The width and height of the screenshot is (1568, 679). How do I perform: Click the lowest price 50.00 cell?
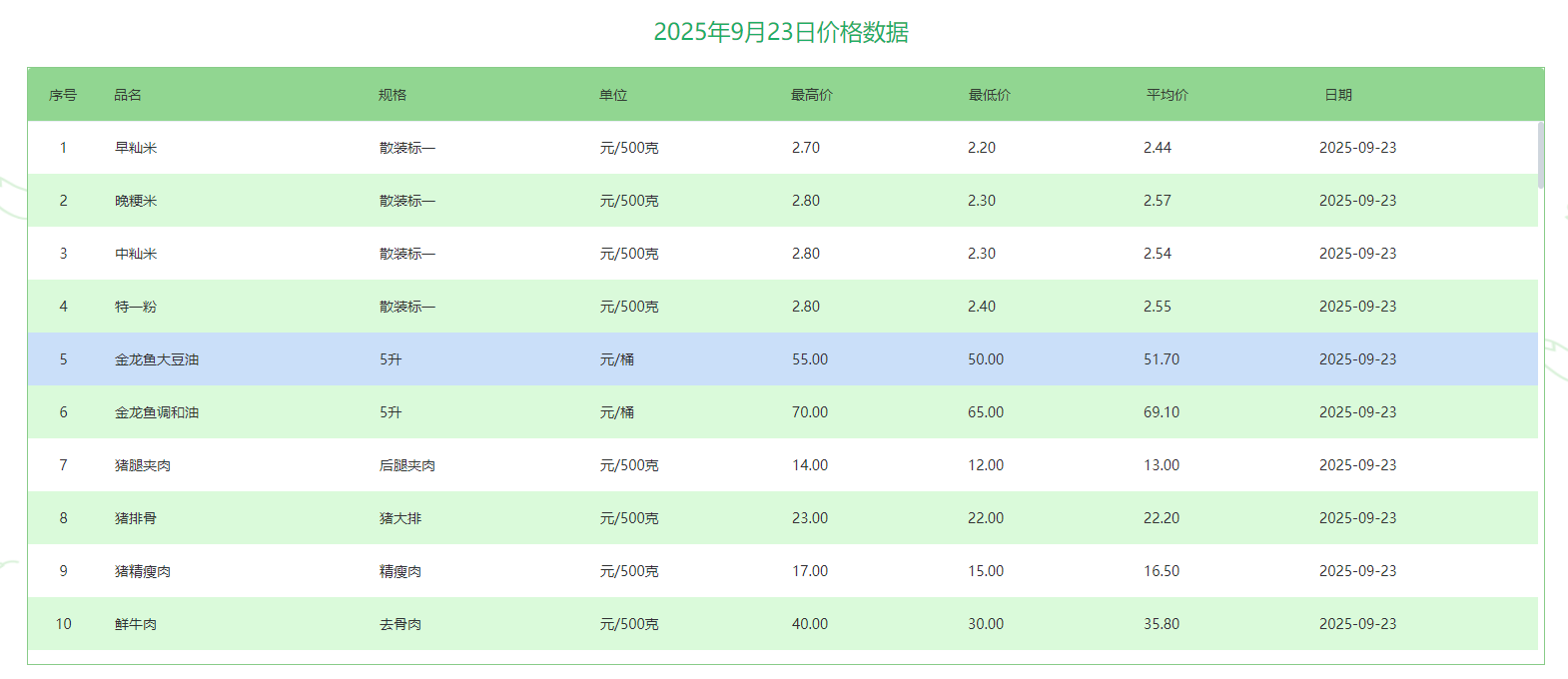(x=986, y=359)
